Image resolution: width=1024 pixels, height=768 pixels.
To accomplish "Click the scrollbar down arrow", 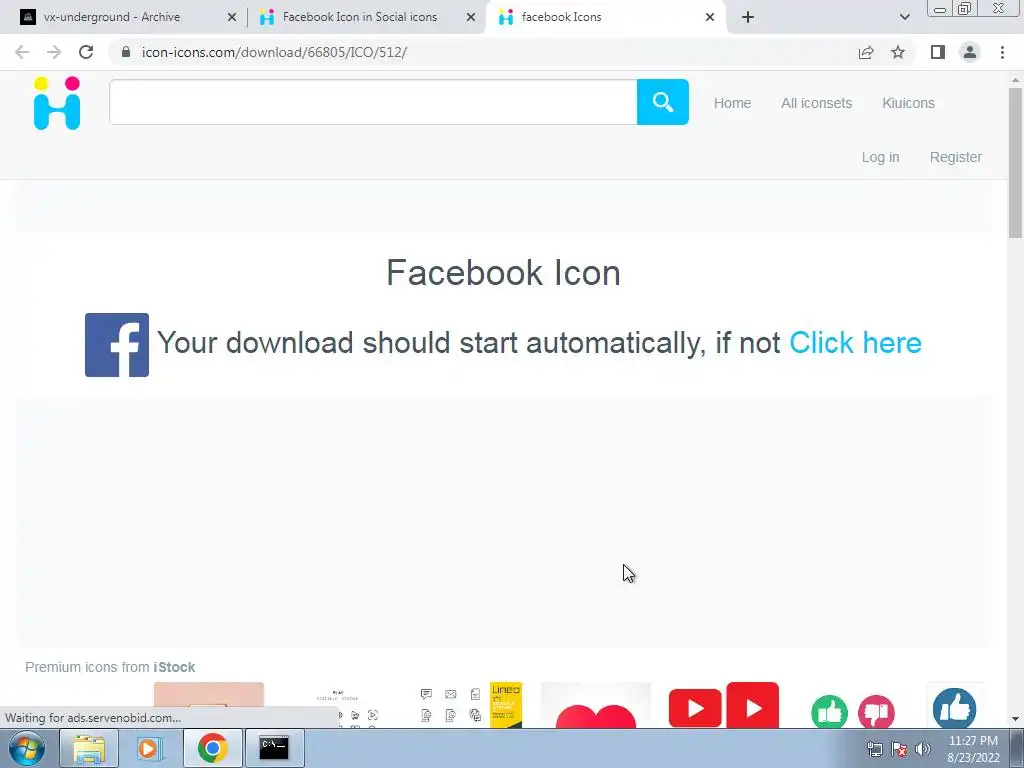I will [1016, 719].
